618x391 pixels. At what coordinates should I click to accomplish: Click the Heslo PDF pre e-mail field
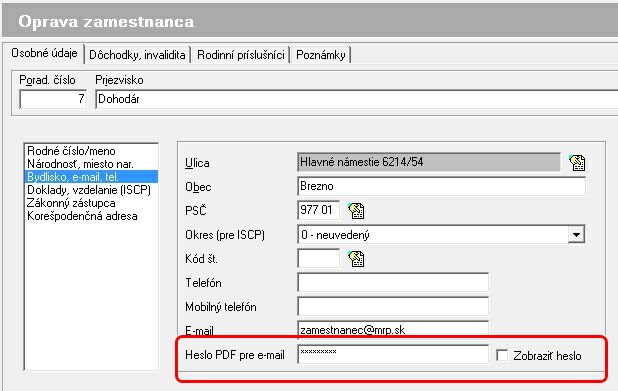click(393, 355)
